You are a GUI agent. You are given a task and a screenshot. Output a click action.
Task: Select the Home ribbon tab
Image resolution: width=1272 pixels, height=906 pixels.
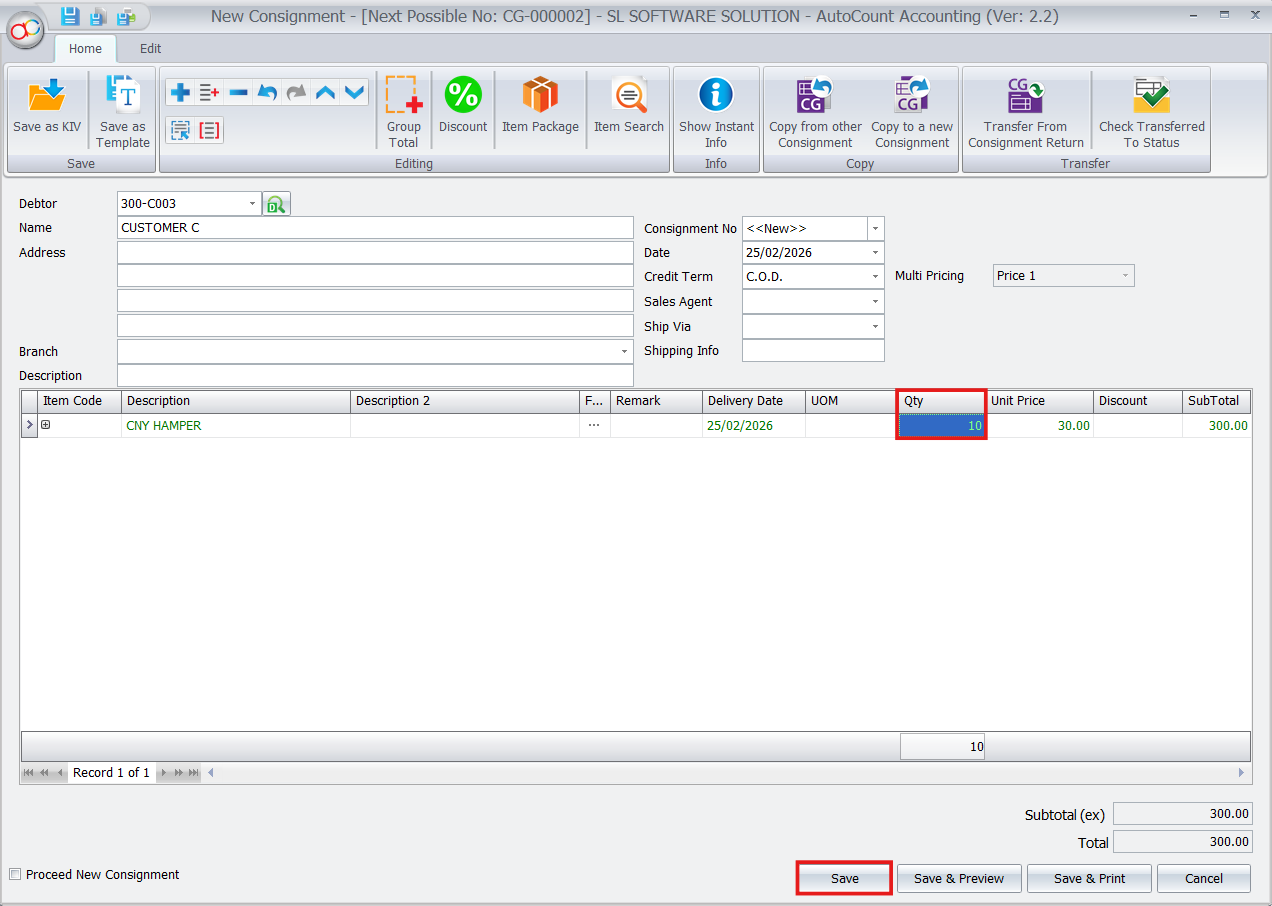85,48
